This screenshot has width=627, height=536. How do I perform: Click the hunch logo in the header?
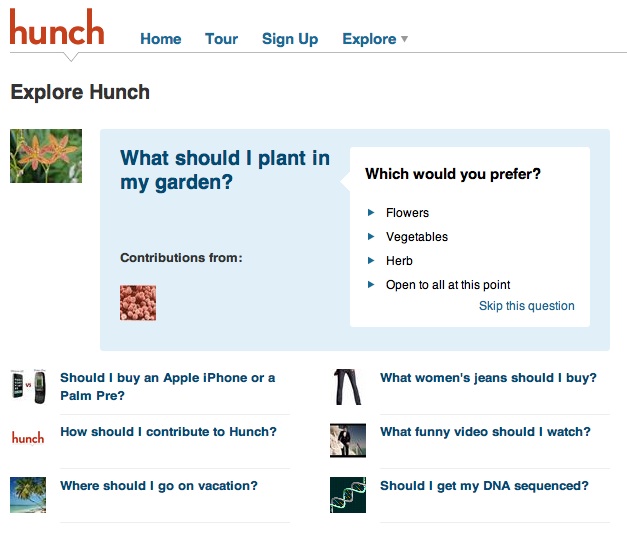[57, 26]
